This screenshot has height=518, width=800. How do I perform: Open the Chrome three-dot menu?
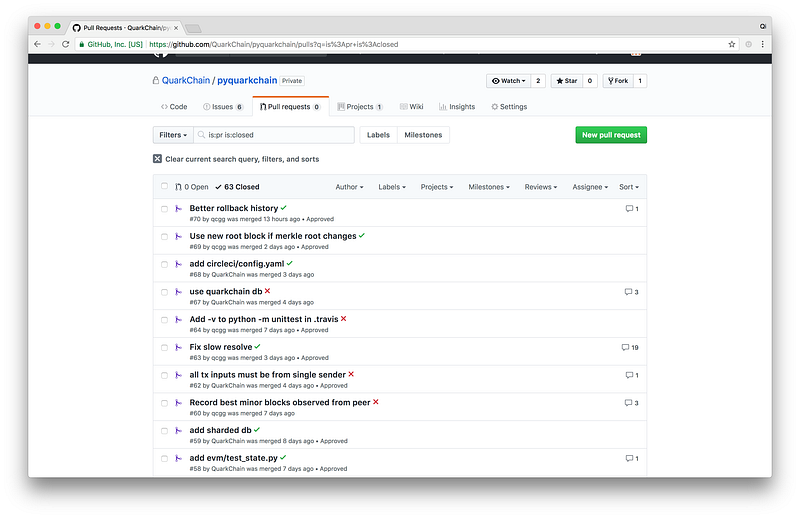[x=763, y=44]
